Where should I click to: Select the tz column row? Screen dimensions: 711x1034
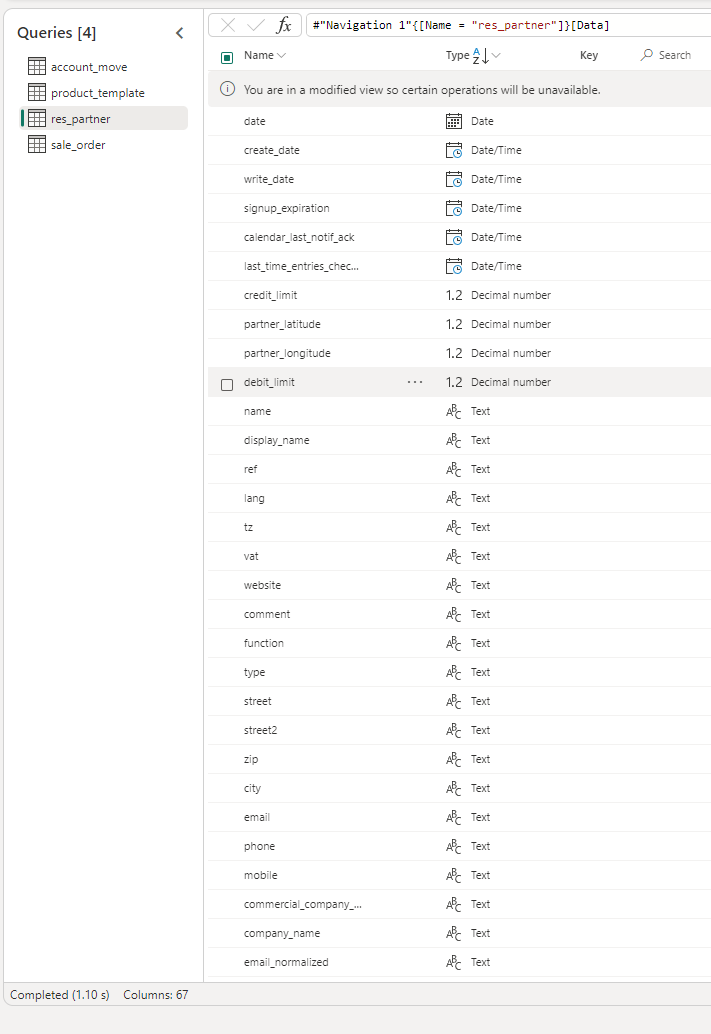click(x=459, y=528)
